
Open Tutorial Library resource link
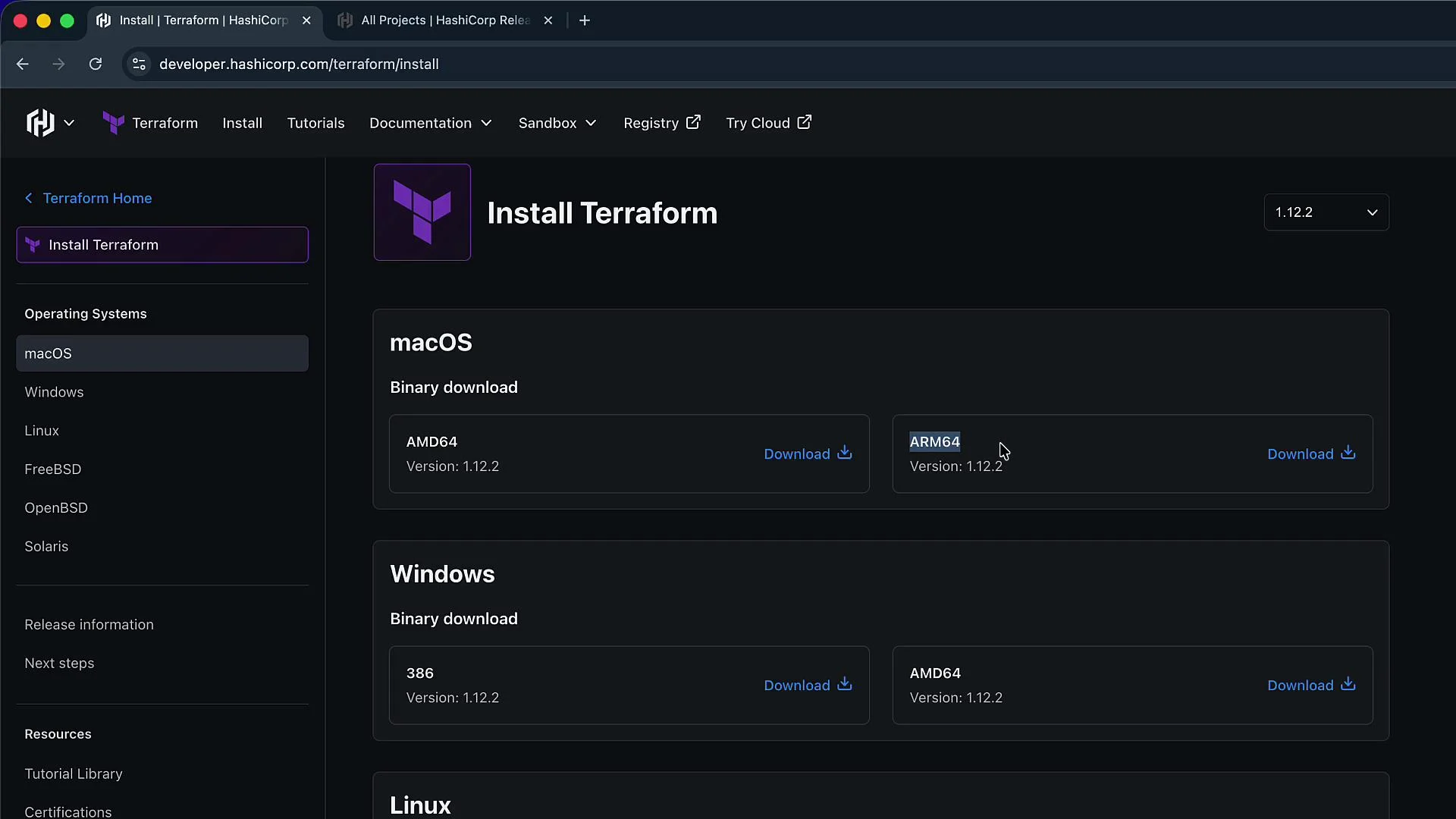tap(74, 773)
